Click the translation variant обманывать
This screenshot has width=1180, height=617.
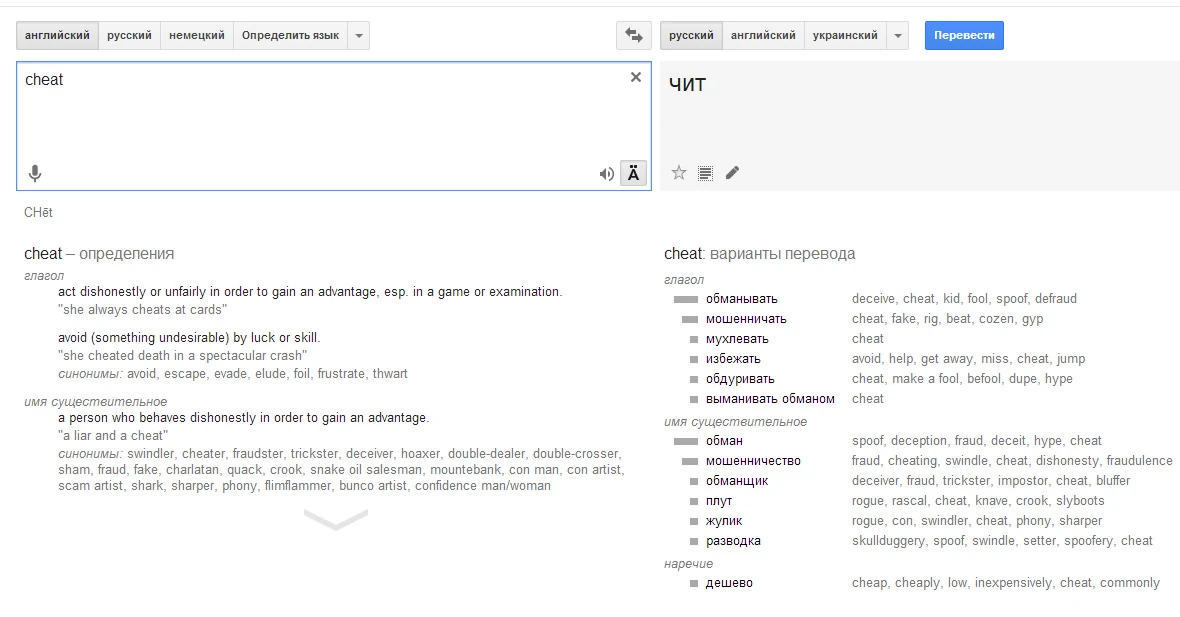tap(741, 299)
